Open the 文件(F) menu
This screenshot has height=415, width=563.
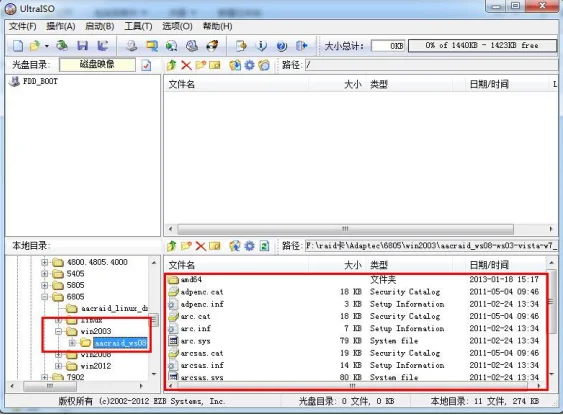[x=23, y=26]
